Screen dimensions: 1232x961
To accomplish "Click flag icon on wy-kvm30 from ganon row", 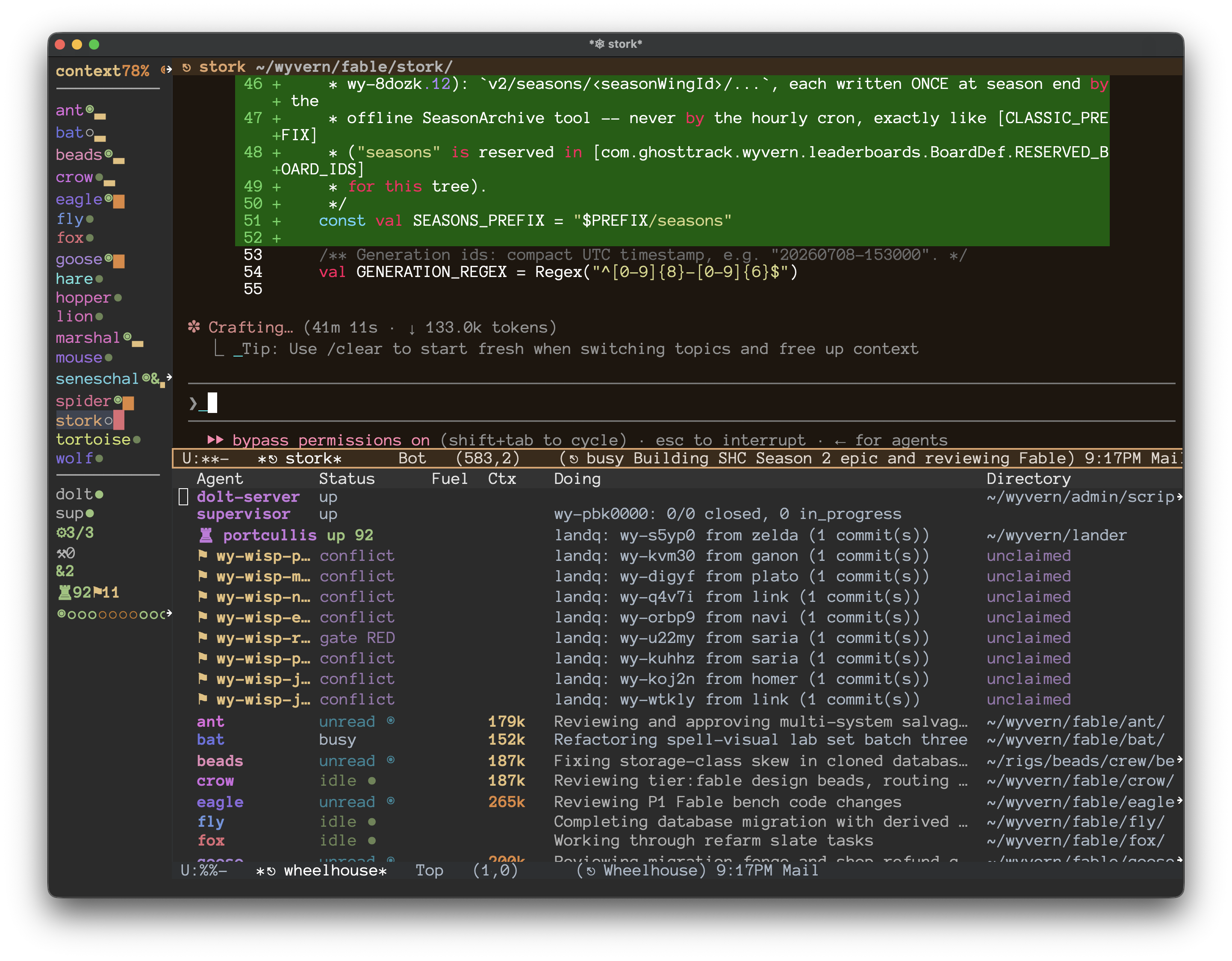I will 203,555.
